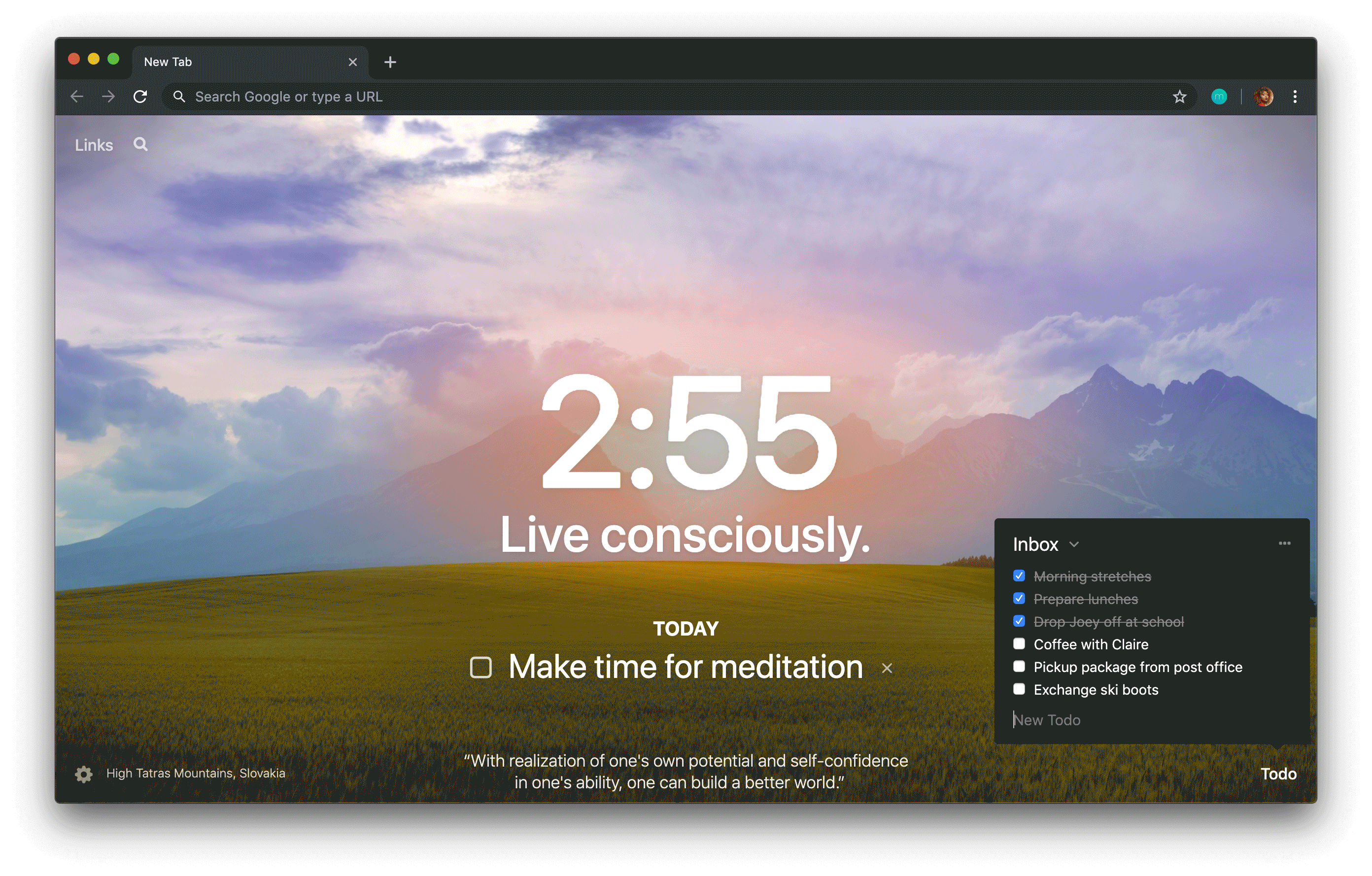The image size is (1372, 876).
Task: Click the dismiss X on meditation task
Action: click(887, 667)
